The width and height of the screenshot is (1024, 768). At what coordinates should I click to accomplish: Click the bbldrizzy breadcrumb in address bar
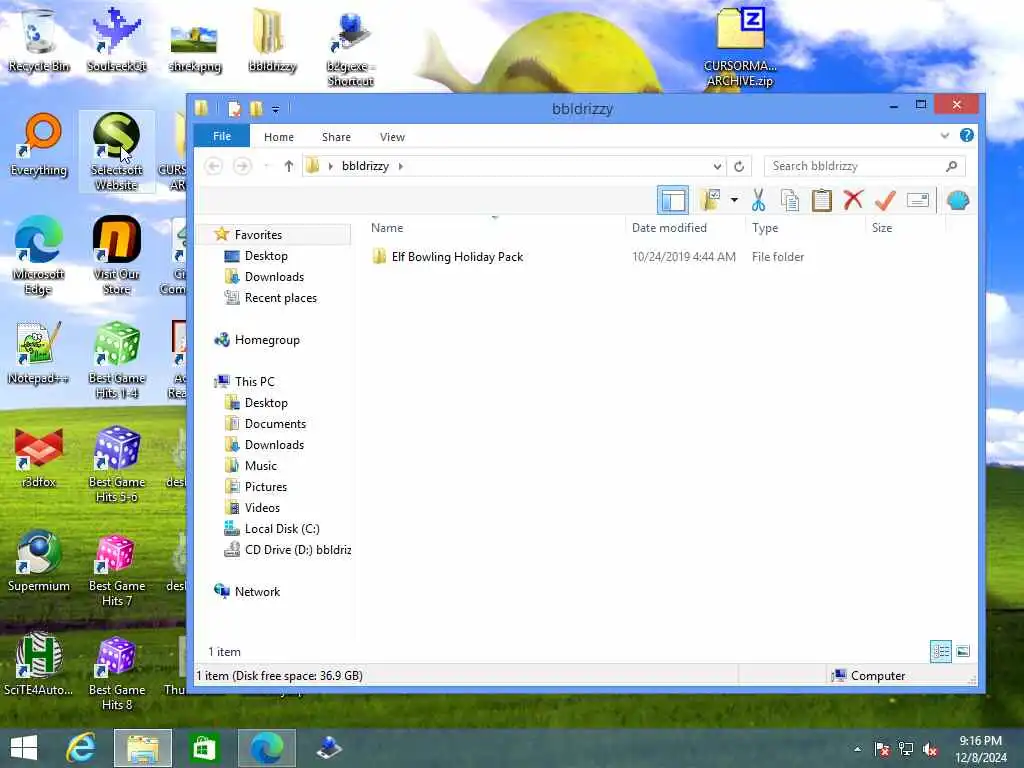click(365, 166)
